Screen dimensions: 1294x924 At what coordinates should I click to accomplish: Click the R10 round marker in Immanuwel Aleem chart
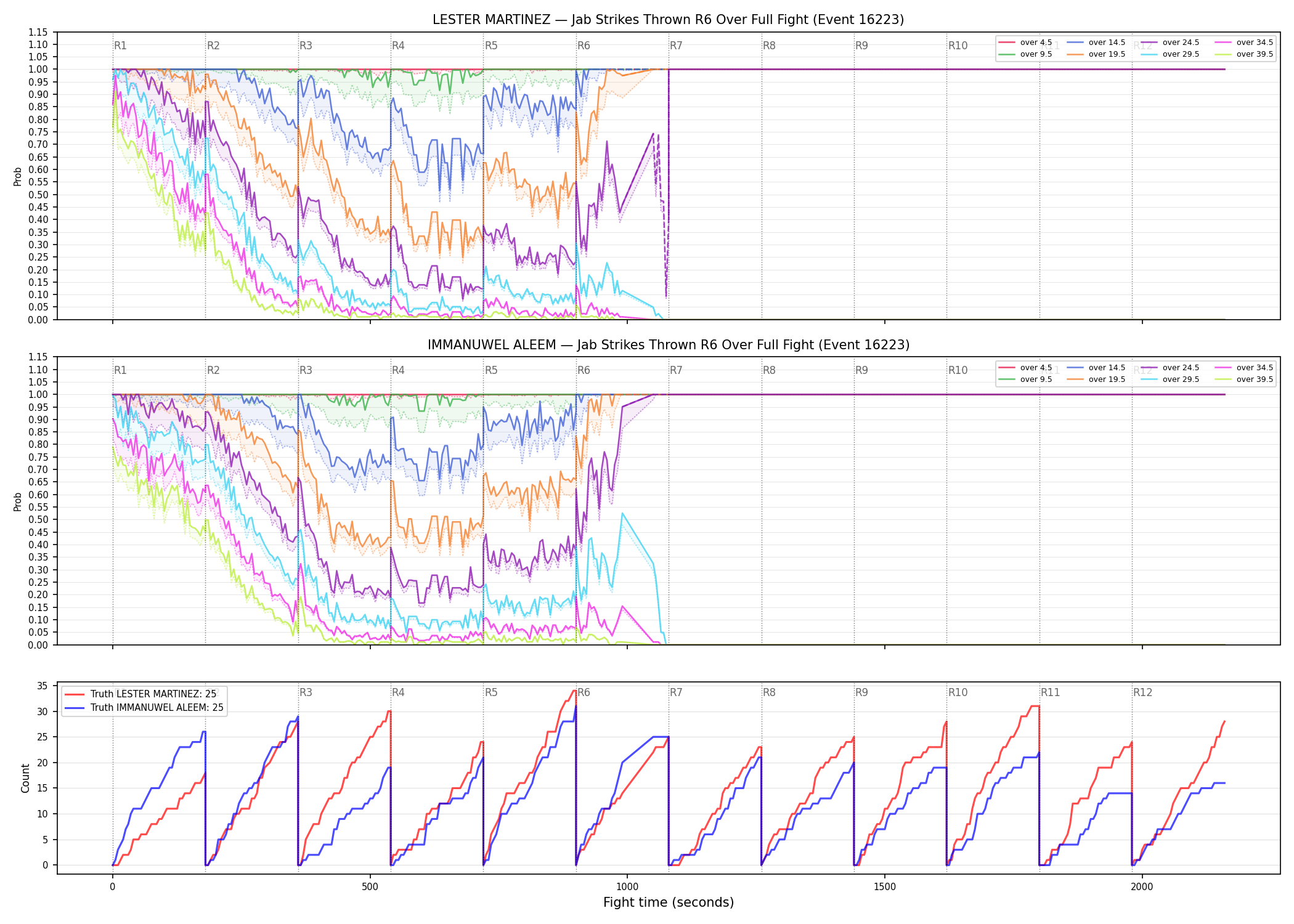(958, 370)
